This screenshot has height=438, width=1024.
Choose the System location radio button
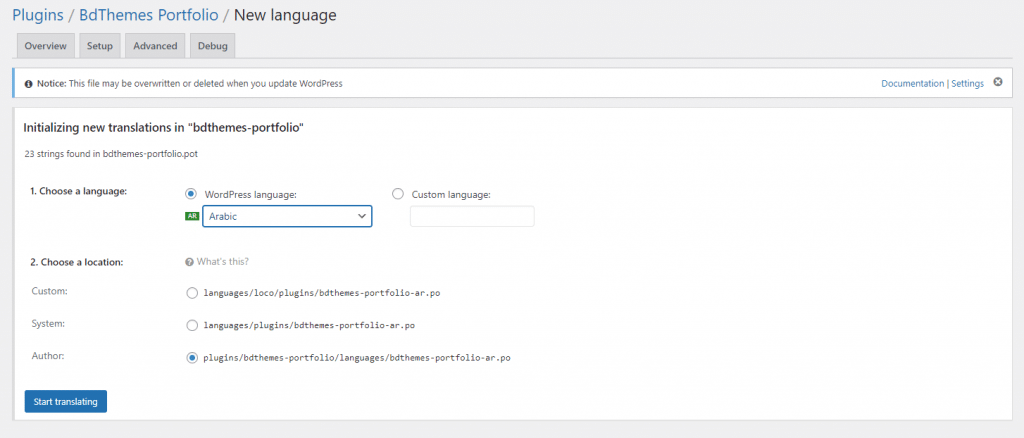pyautogui.click(x=192, y=325)
